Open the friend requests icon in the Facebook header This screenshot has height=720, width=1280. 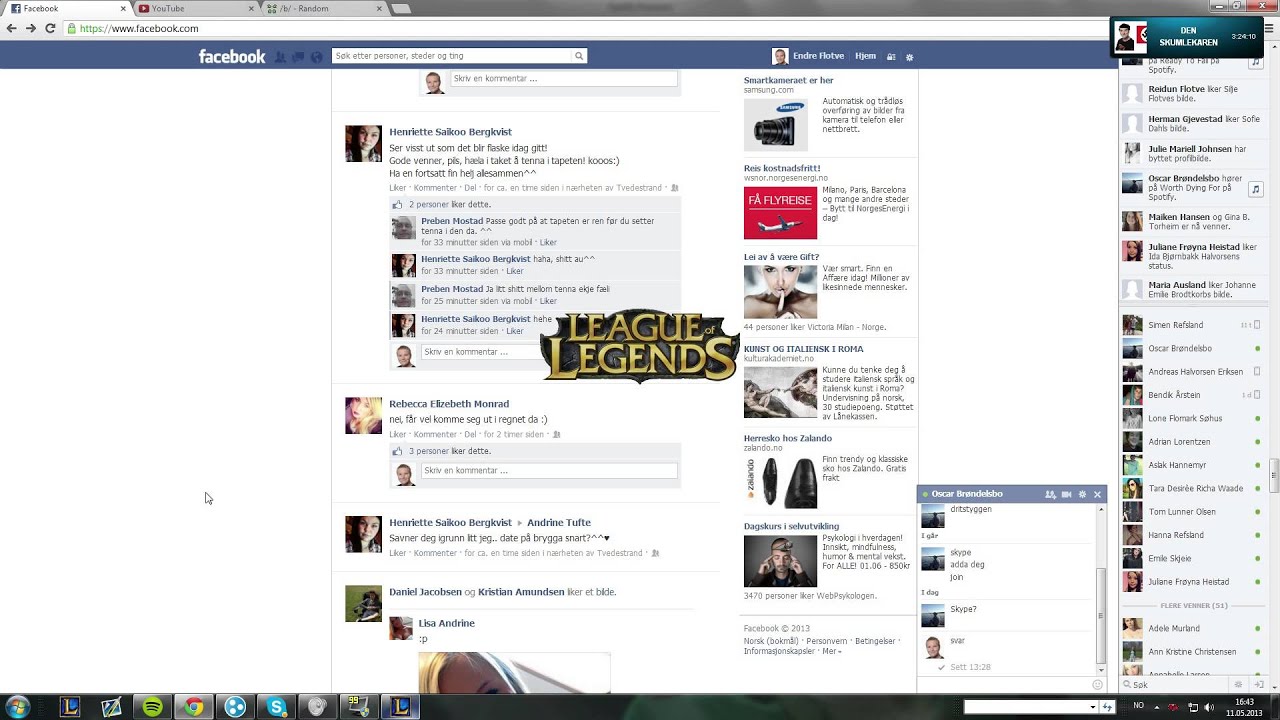click(280, 57)
